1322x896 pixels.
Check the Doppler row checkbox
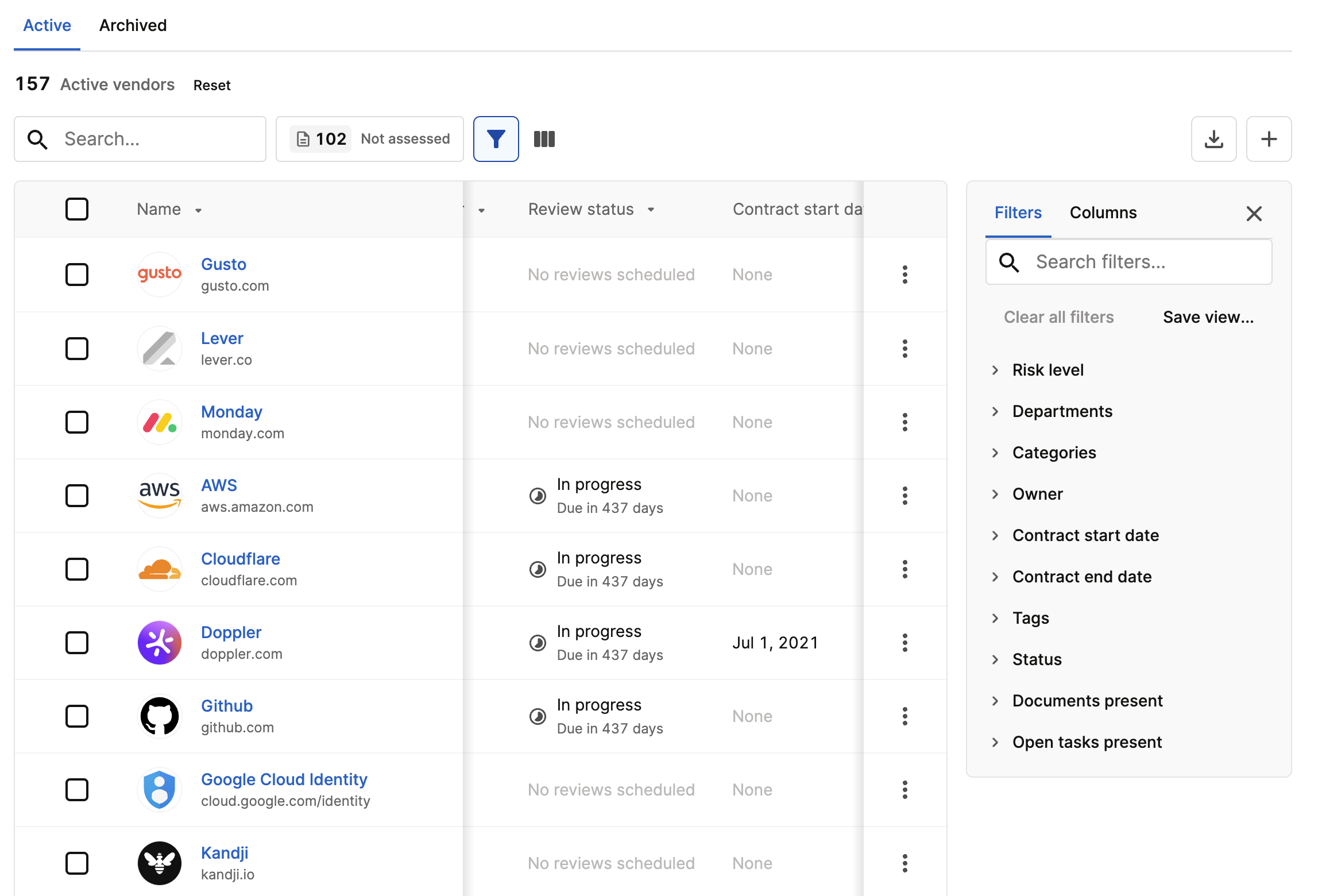[77, 643]
